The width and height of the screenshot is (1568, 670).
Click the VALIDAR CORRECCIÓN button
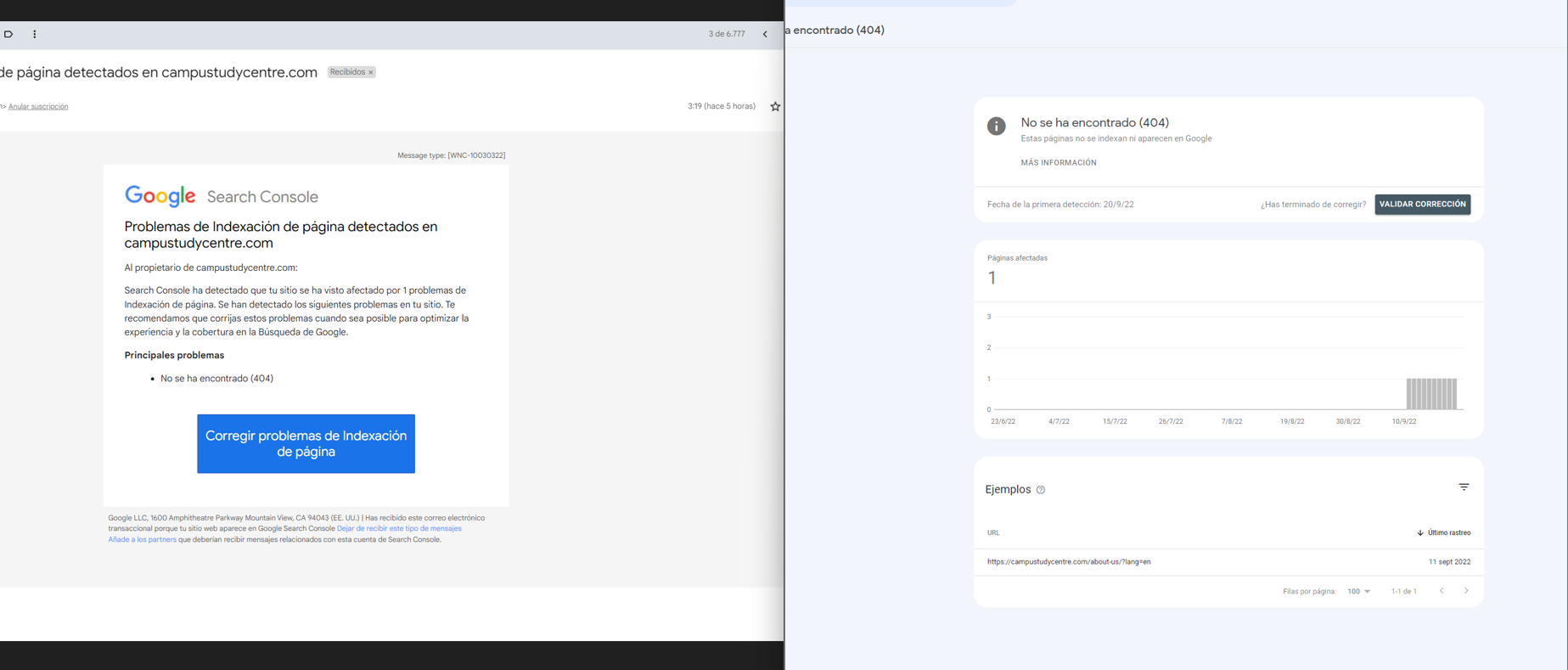click(1423, 204)
